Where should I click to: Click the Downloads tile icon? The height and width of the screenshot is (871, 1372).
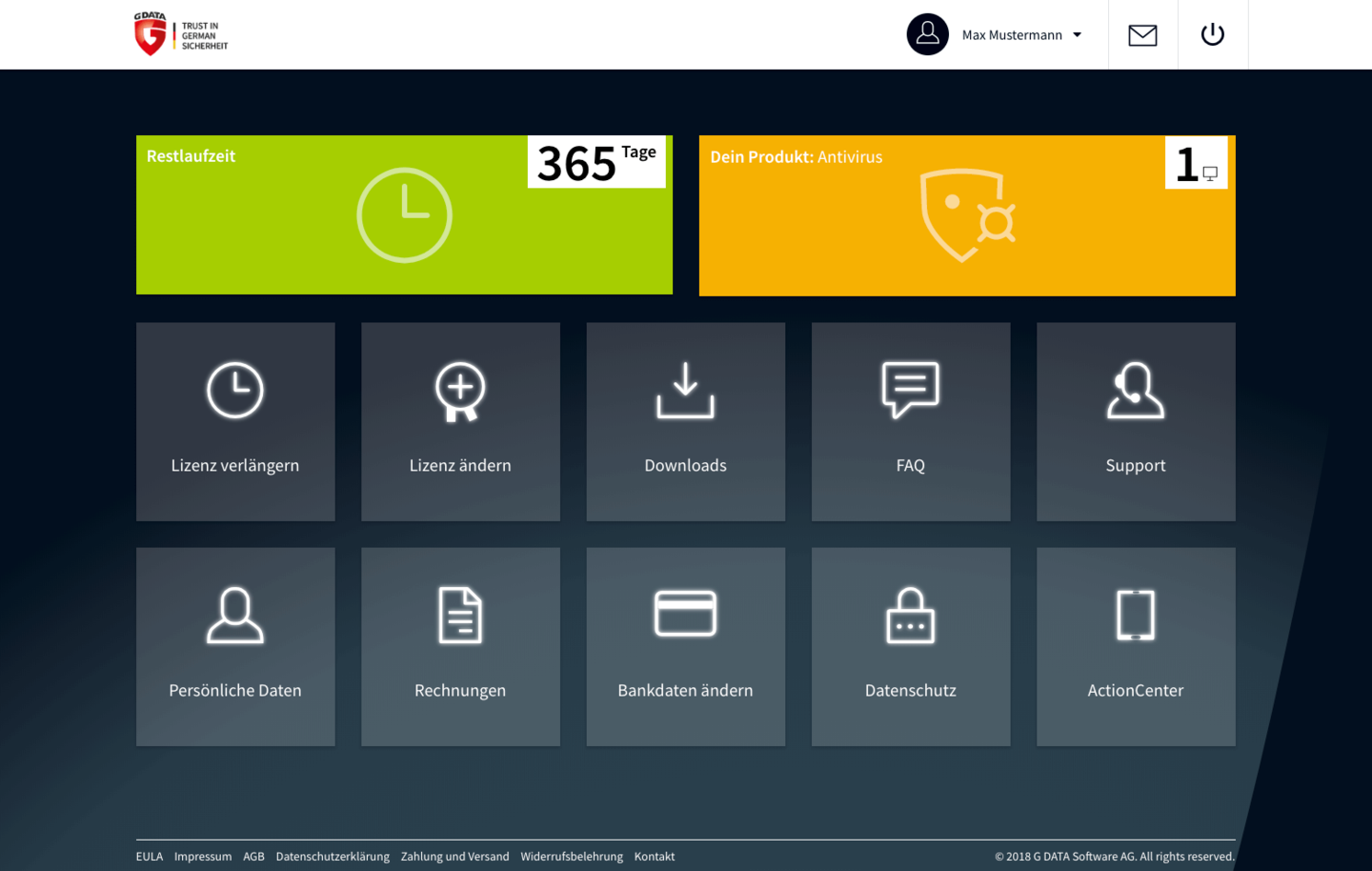[x=685, y=391]
